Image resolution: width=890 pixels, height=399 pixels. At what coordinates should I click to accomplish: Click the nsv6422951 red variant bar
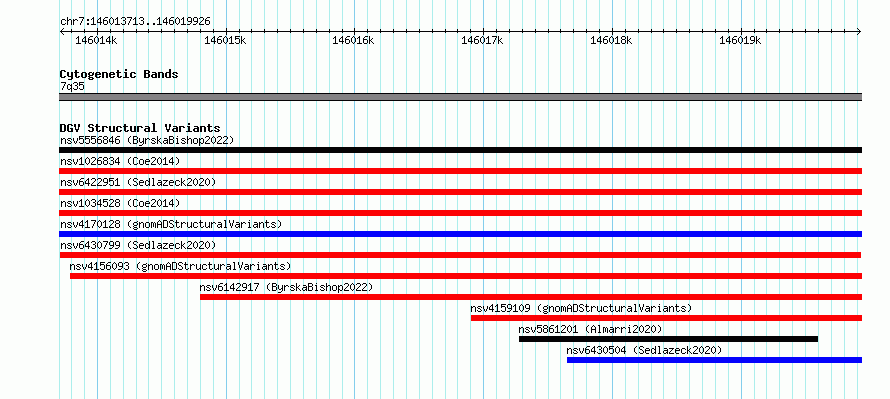[460, 192]
